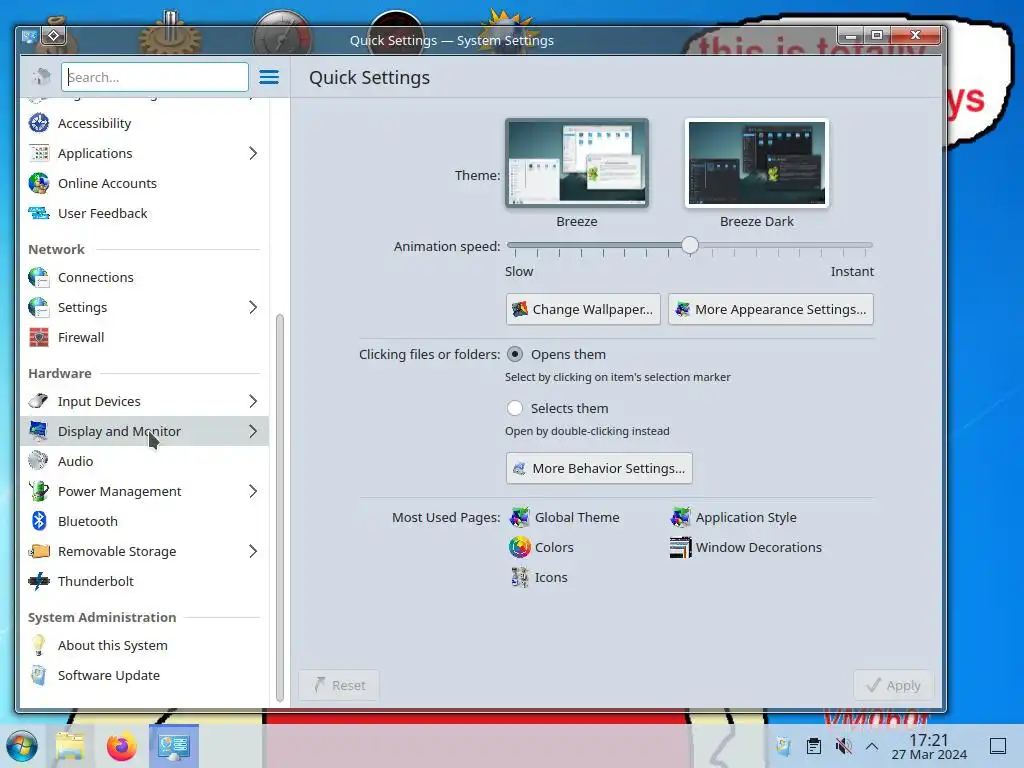Screen dimensions: 1024x768
Task: Select the Breeze theme thumbnail
Action: [577, 163]
